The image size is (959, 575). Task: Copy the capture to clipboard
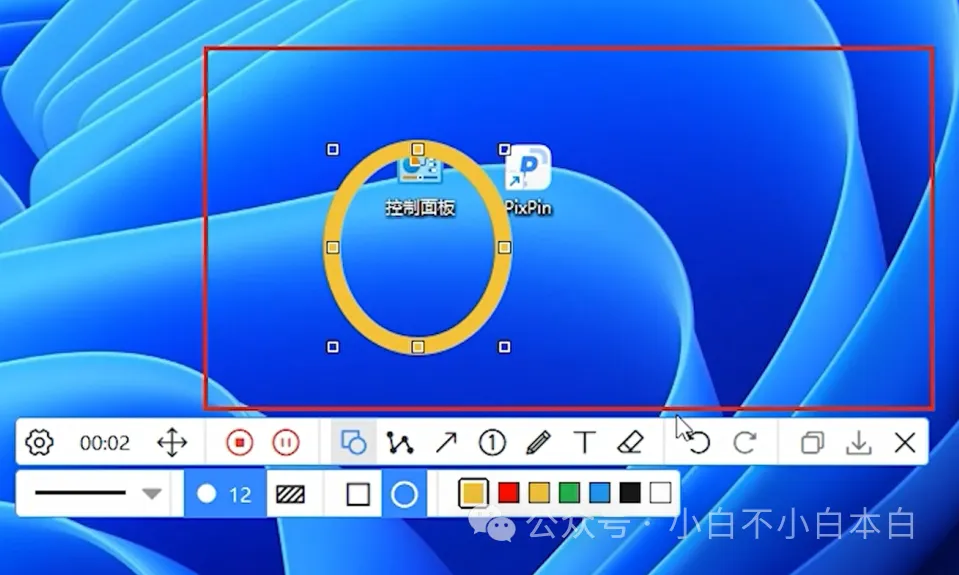[812, 442]
